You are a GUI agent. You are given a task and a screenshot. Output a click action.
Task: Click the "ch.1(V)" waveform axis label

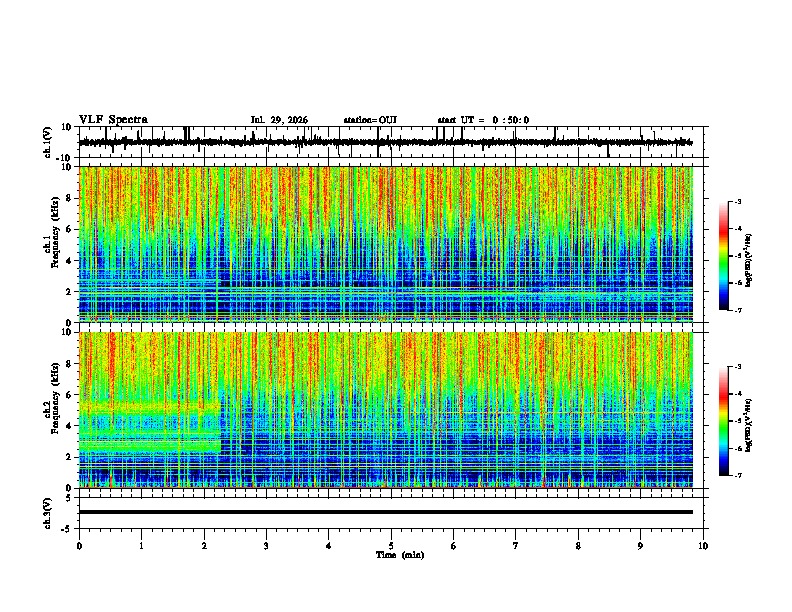click(x=47, y=142)
